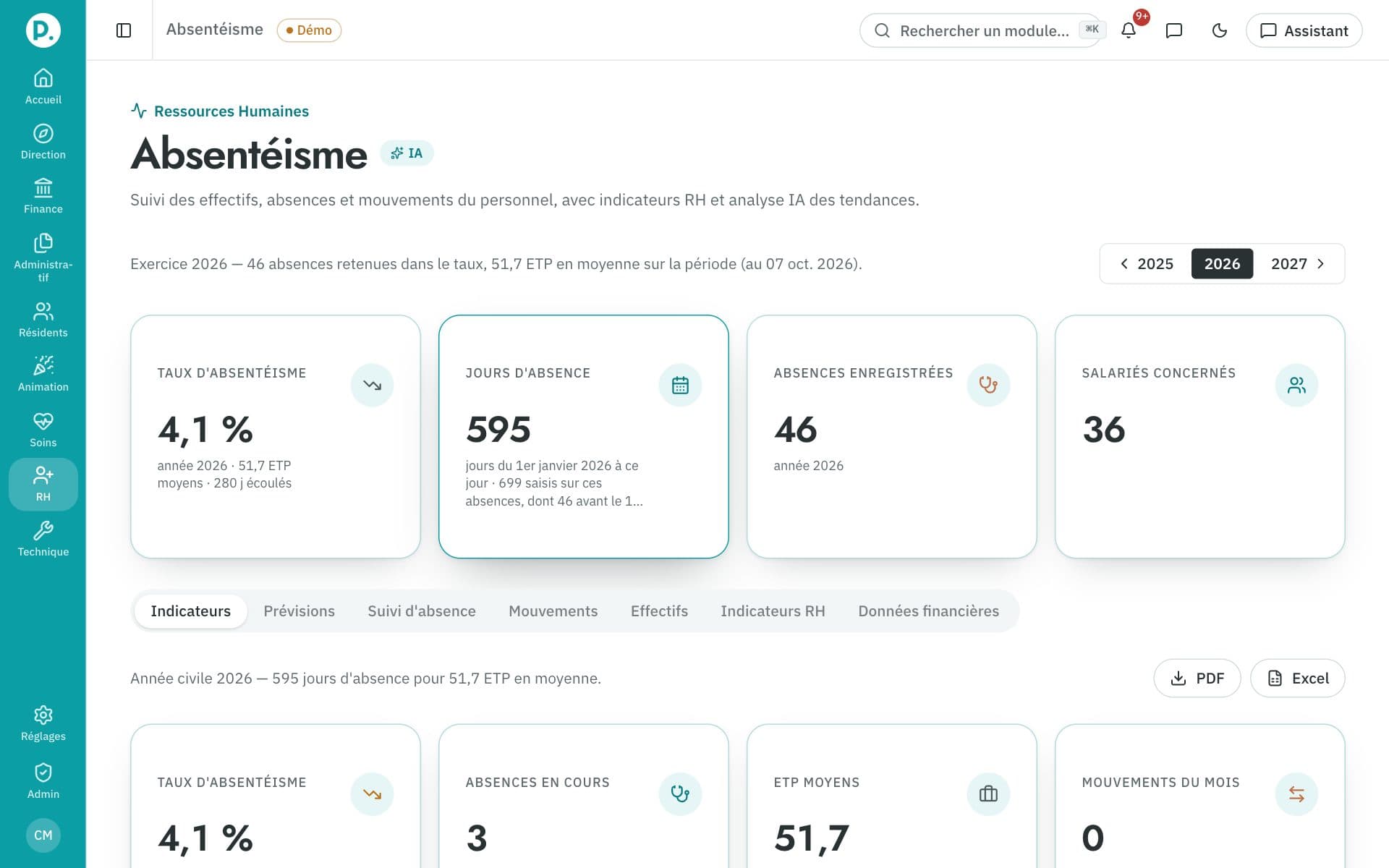This screenshot has height=868, width=1389.
Task: Click the briefcase icon in ETP moyens card
Action: click(x=988, y=794)
